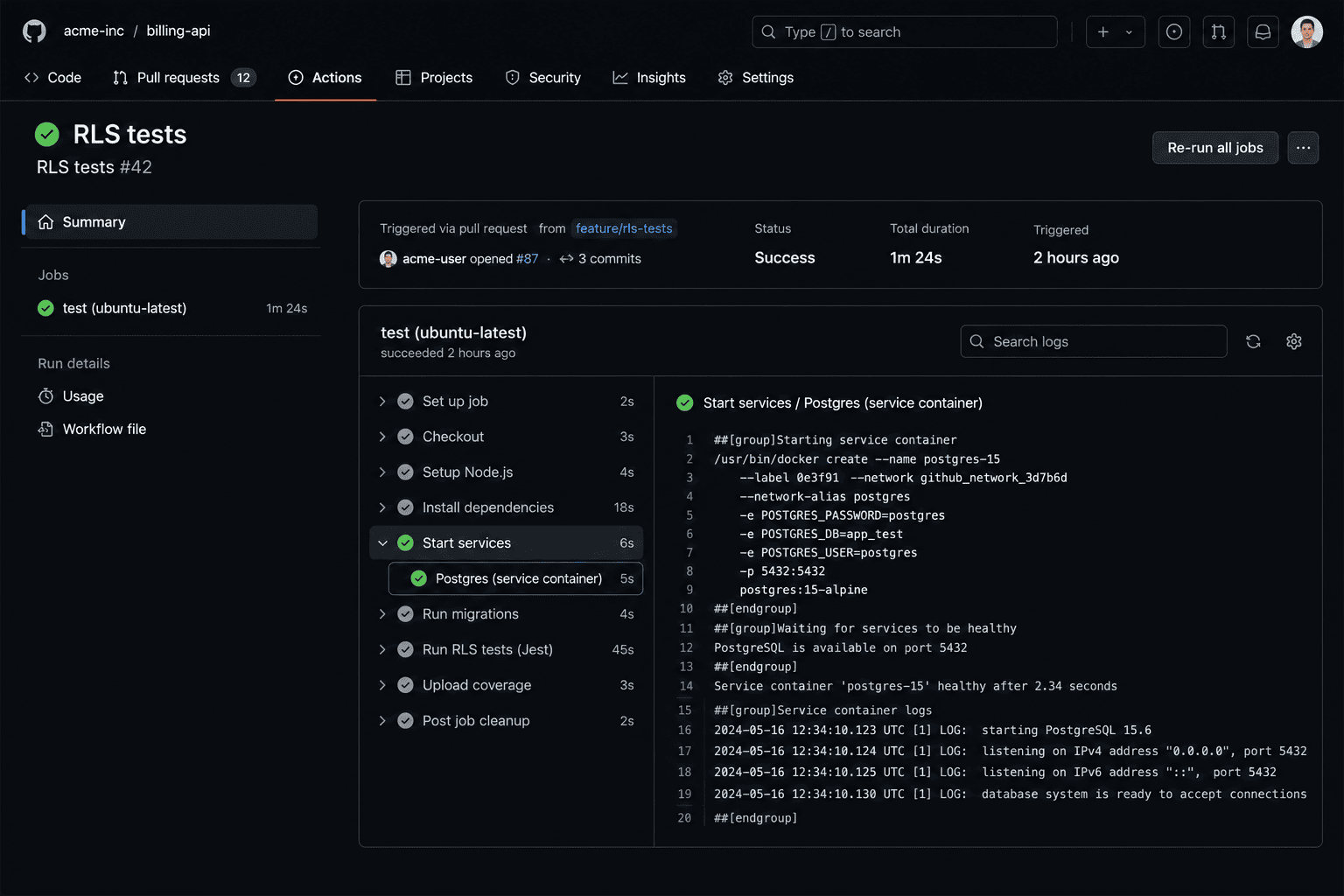The width and height of the screenshot is (1344, 896).
Task: Click the plus create-new button
Action: (1103, 31)
